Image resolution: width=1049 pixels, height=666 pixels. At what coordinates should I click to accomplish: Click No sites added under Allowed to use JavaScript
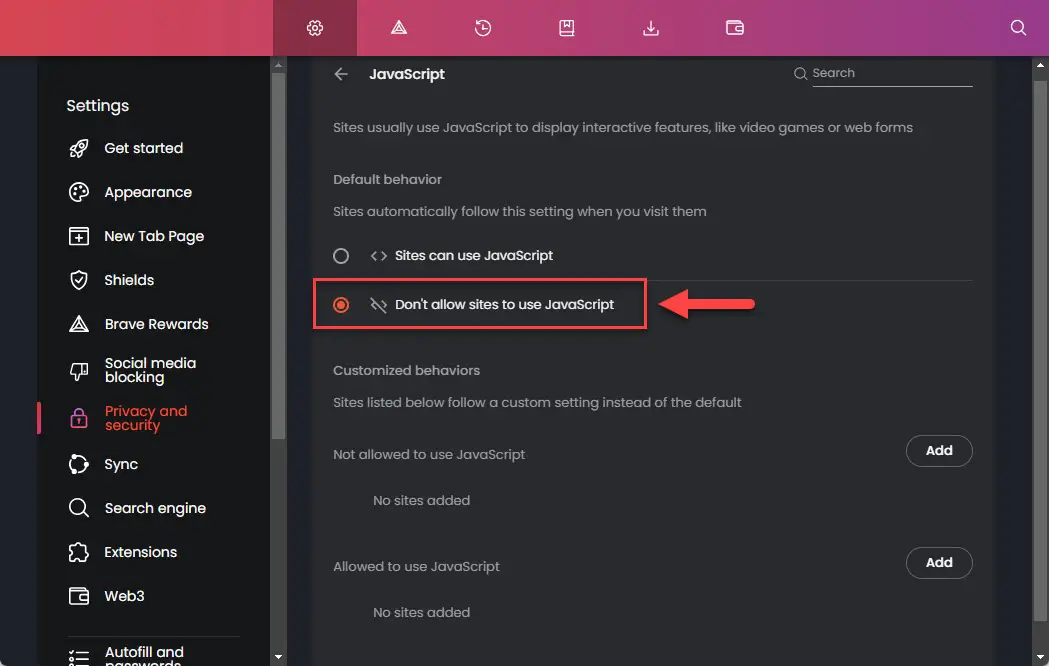pos(421,613)
